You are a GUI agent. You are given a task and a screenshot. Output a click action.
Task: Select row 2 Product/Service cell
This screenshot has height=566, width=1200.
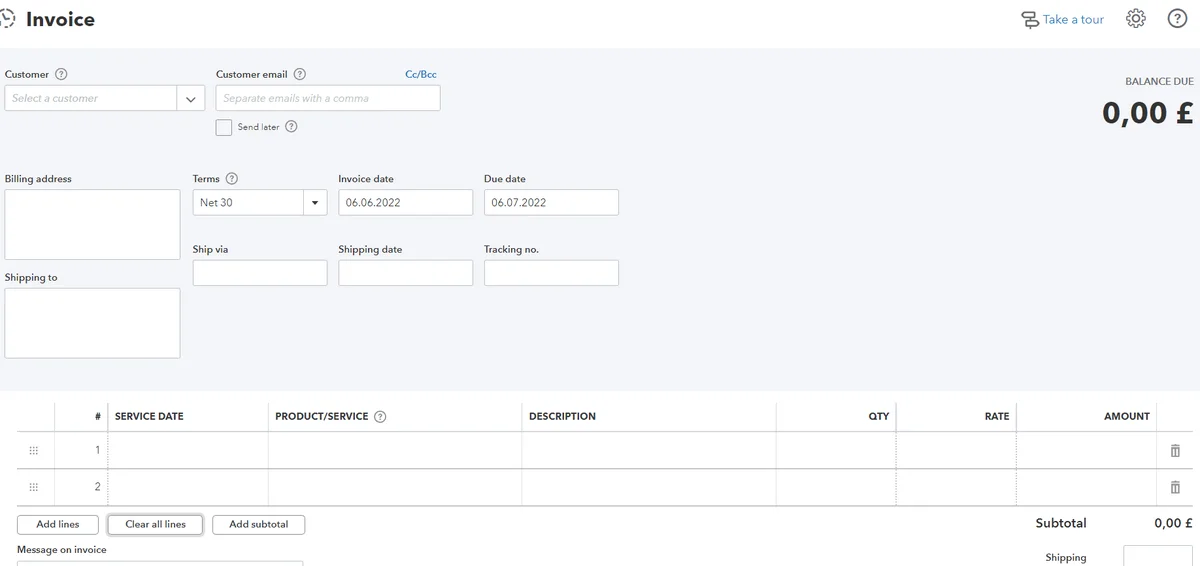coord(395,487)
